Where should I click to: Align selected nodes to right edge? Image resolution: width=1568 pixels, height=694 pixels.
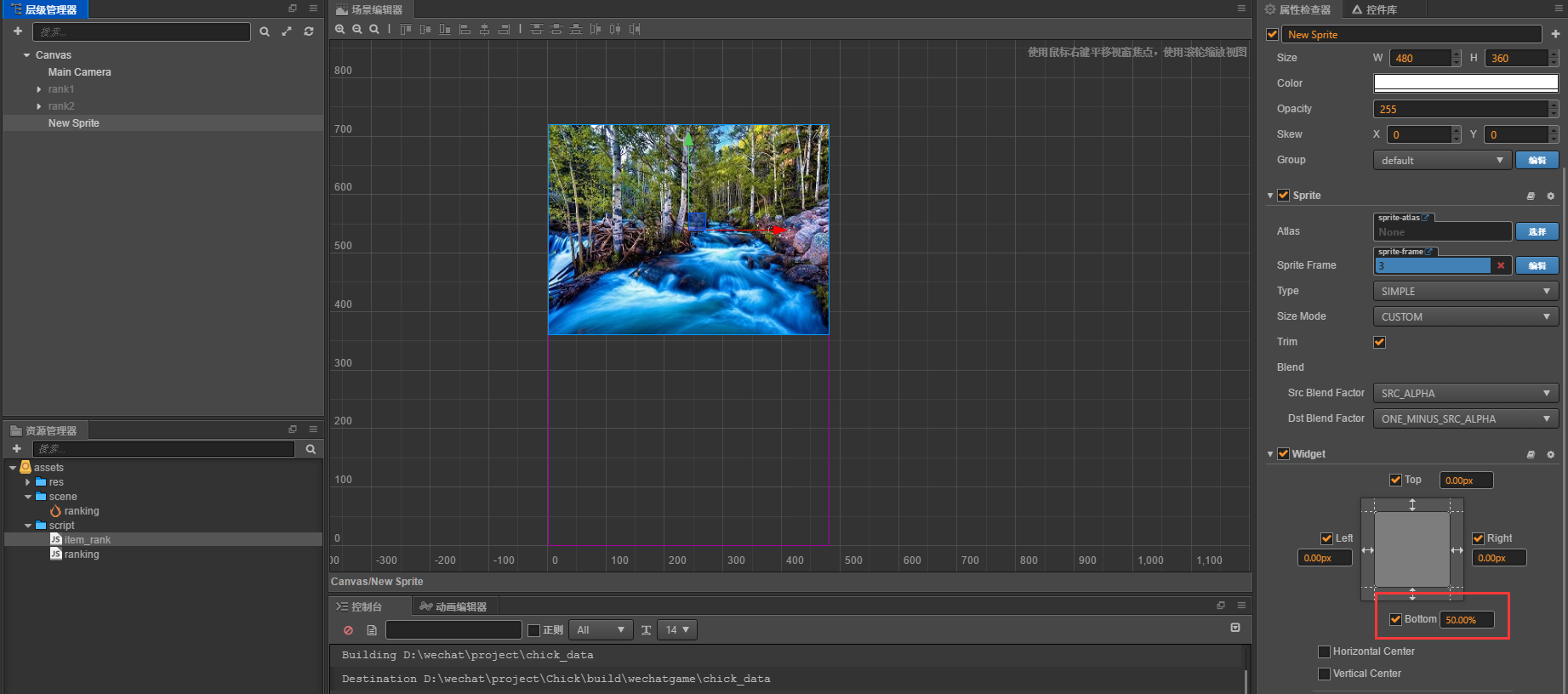click(x=504, y=29)
